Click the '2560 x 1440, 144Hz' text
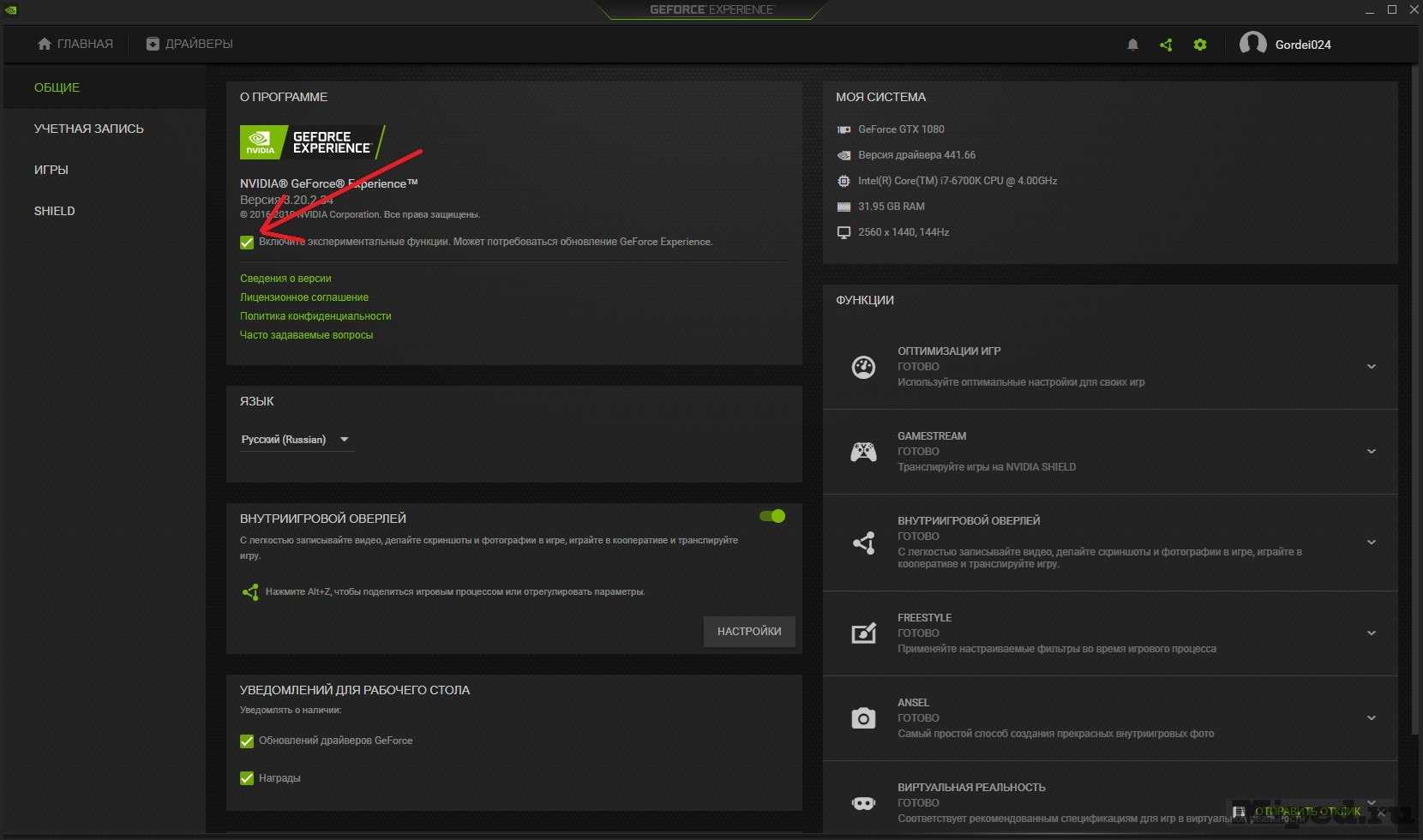The height and width of the screenshot is (840, 1423). click(904, 232)
